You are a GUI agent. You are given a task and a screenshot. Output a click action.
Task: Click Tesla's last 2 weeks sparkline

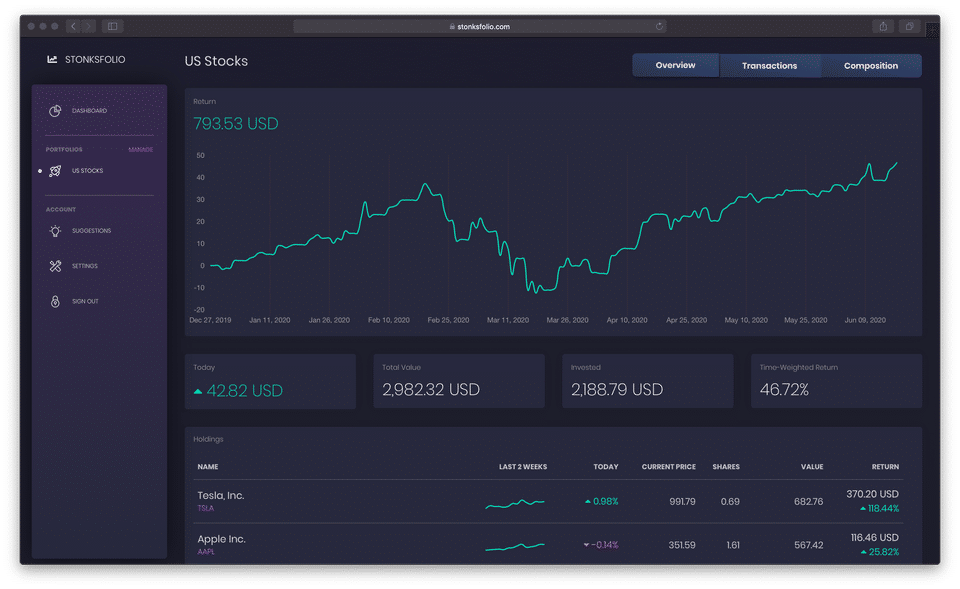click(x=515, y=502)
